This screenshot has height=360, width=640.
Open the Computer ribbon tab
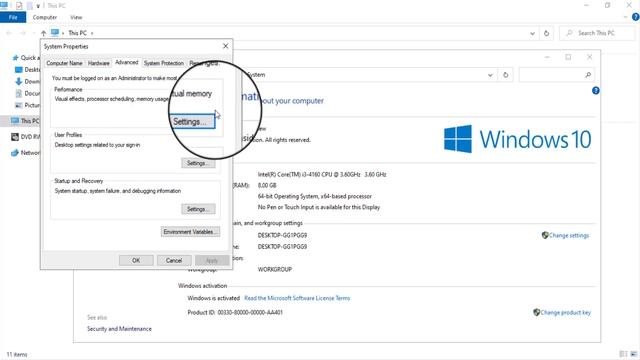coord(45,18)
